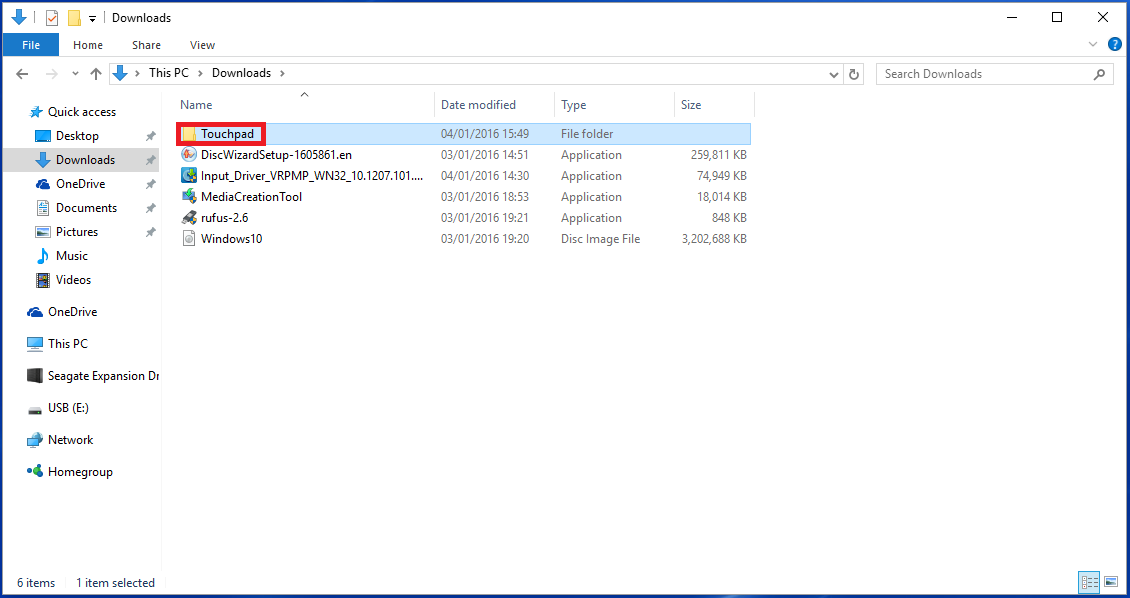Customize the Quick Access Toolbar dropdown
Viewport: 1130px width, 598px height.
pyautogui.click(x=92, y=17)
